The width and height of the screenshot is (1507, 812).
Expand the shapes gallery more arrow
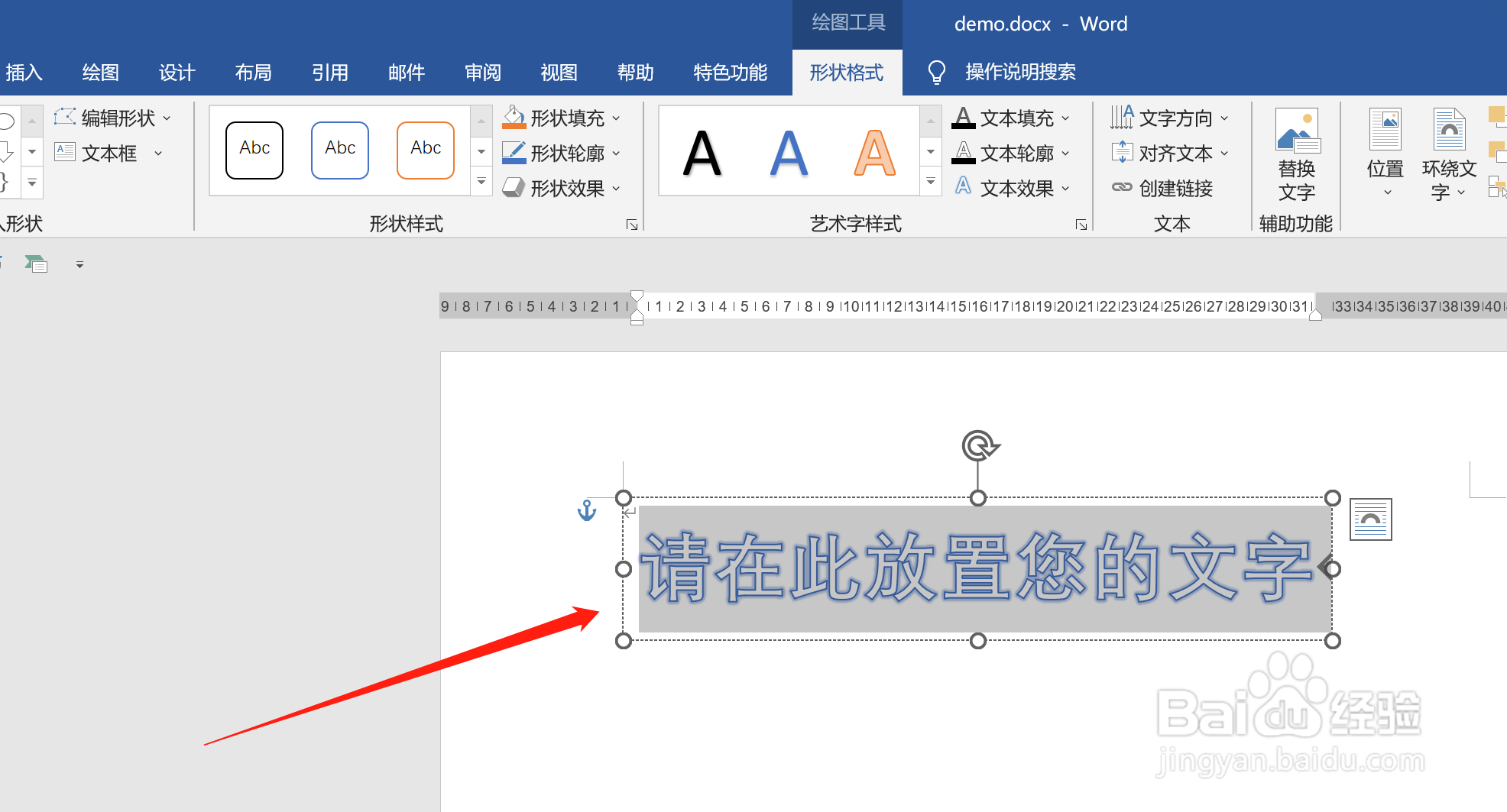pos(32,183)
